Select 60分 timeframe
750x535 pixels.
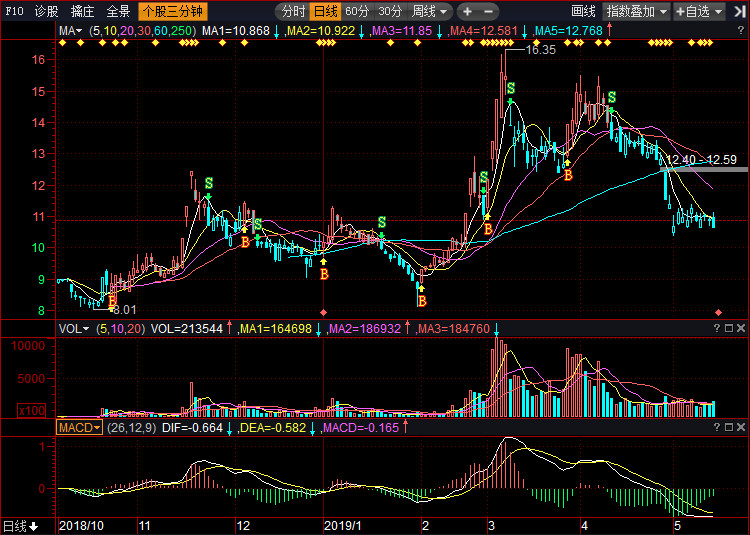pyautogui.click(x=357, y=12)
